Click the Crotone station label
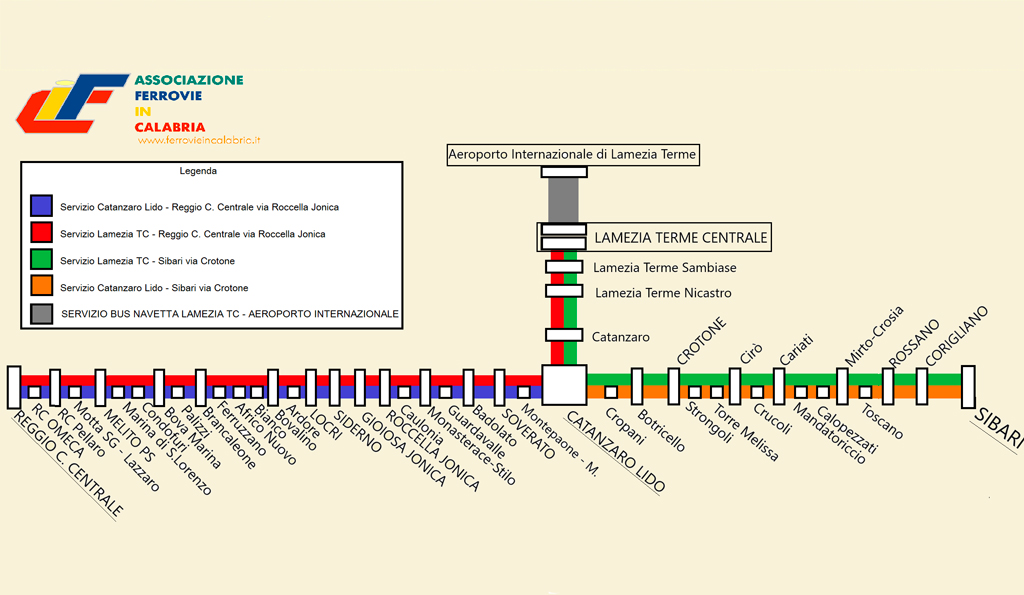This screenshot has width=1024, height=595. pos(701,341)
